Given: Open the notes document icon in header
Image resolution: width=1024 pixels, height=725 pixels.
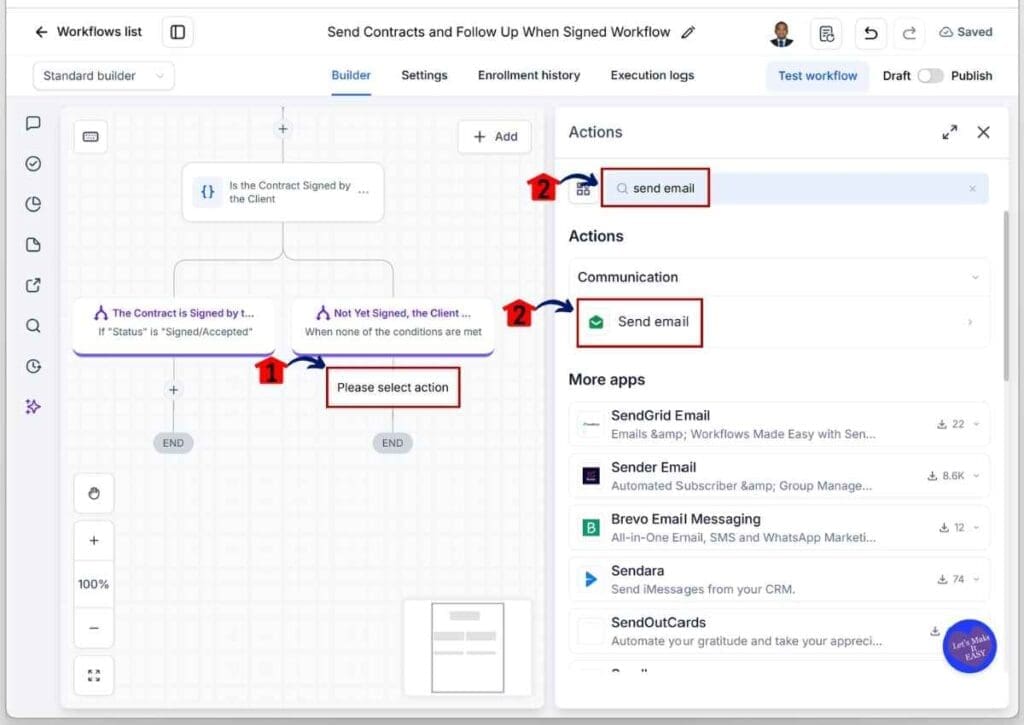Looking at the screenshot, I should (x=826, y=33).
